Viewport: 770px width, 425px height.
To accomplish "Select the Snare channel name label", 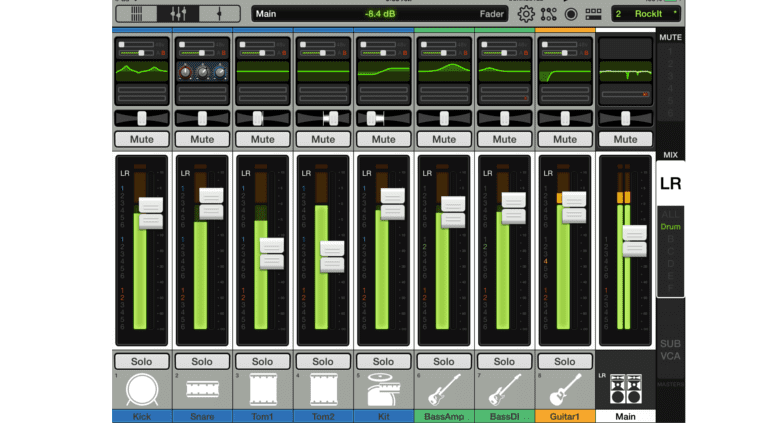I will click(x=202, y=417).
